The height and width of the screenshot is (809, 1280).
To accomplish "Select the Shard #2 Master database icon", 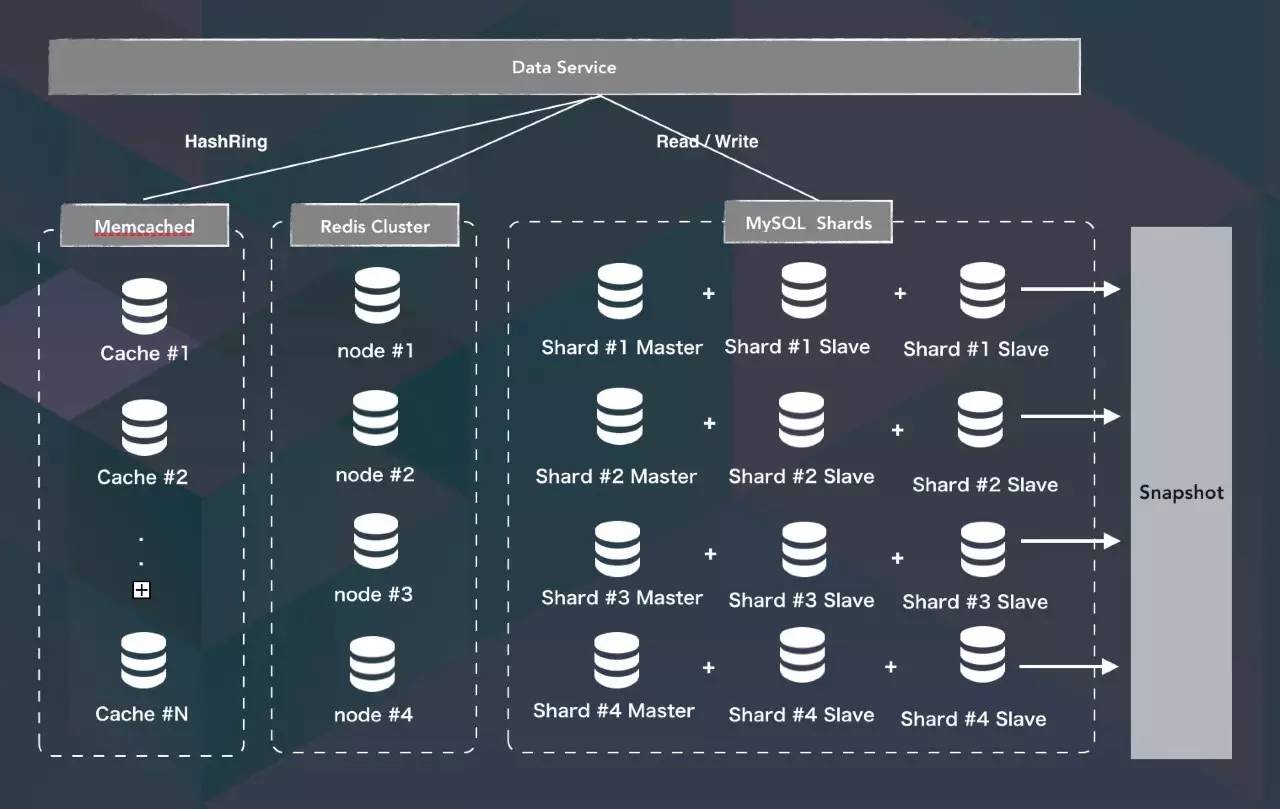I will point(619,417).
